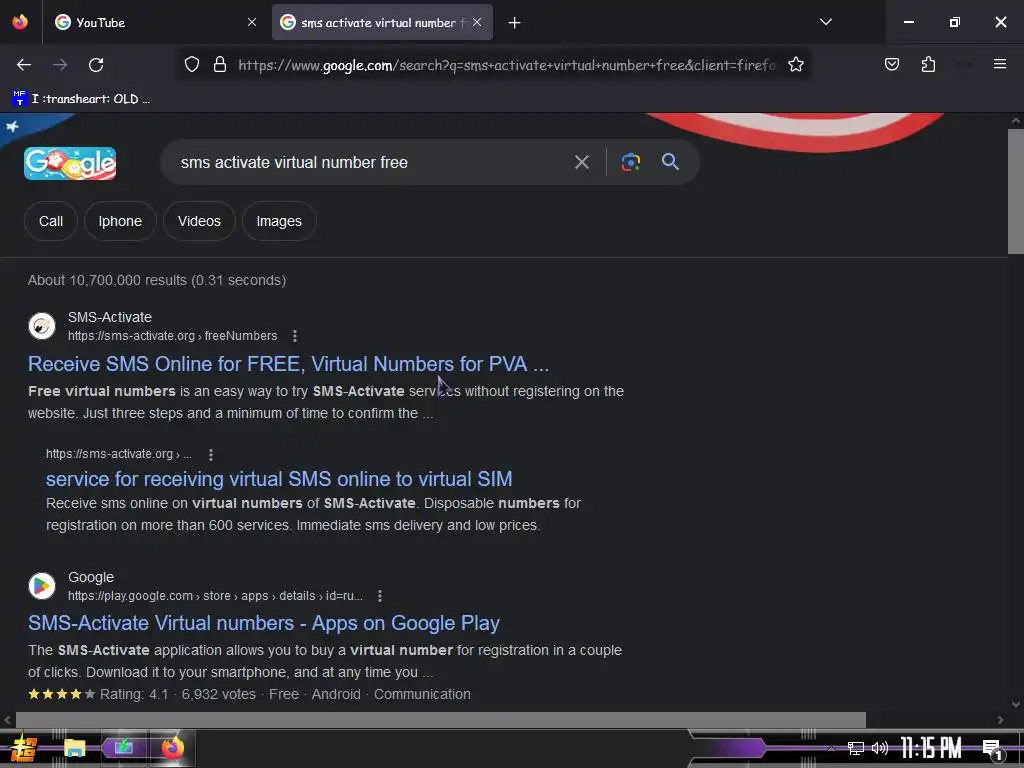Close the sms activate search tab

477,22
